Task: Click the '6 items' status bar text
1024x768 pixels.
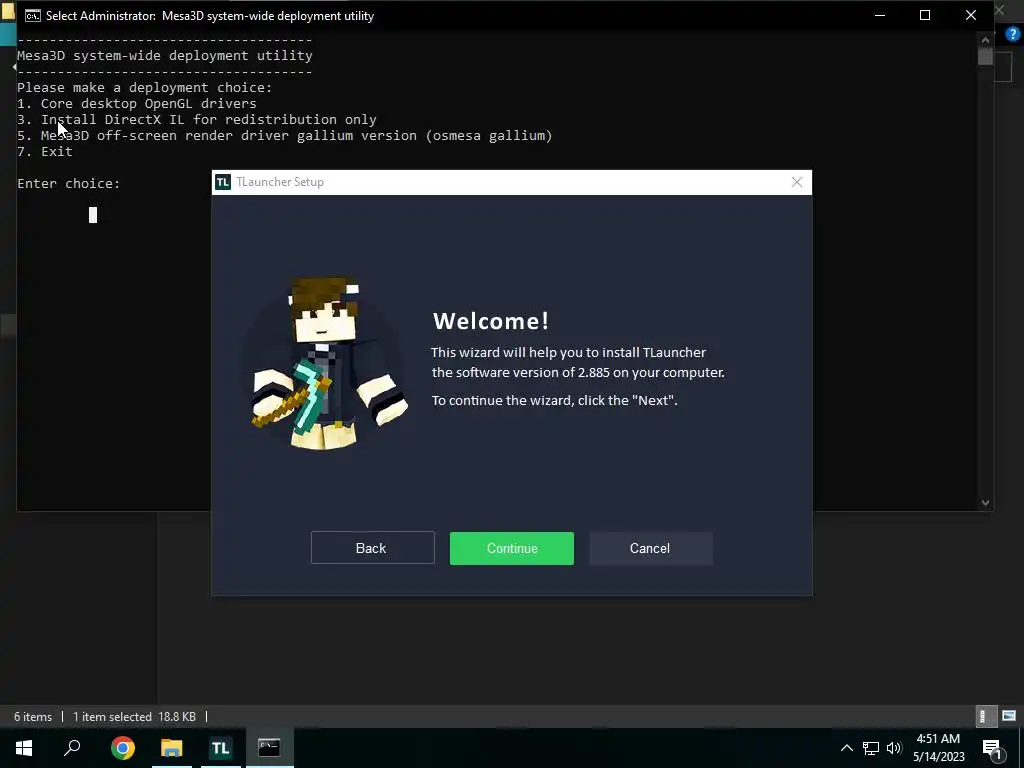Action: 33,716
